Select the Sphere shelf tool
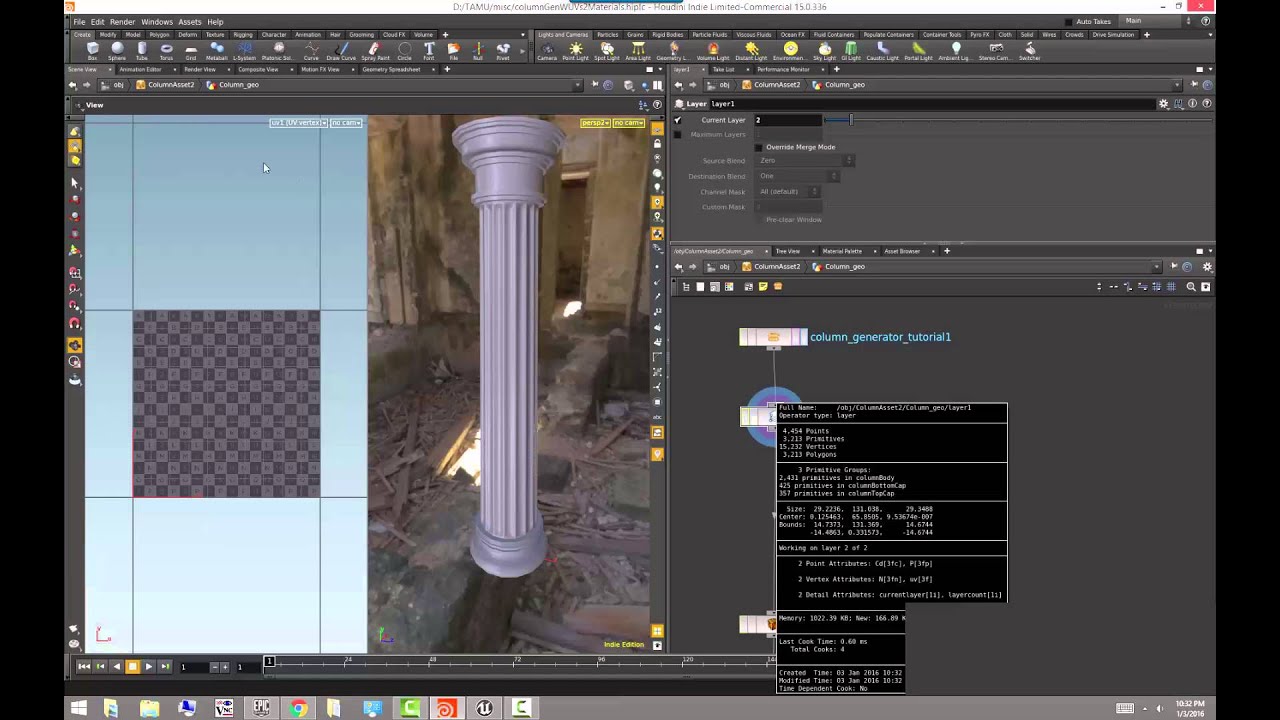 point(117,51)
